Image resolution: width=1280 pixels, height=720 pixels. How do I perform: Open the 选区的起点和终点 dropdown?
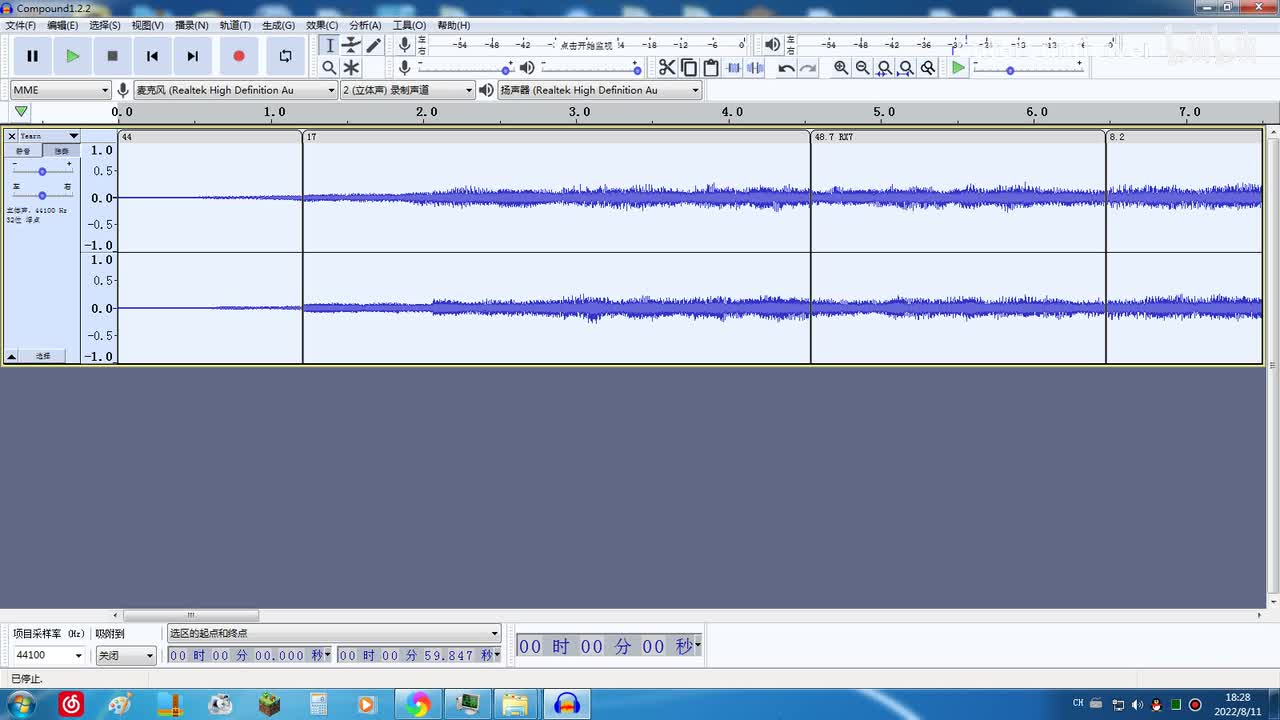click(x=333, y=633)
